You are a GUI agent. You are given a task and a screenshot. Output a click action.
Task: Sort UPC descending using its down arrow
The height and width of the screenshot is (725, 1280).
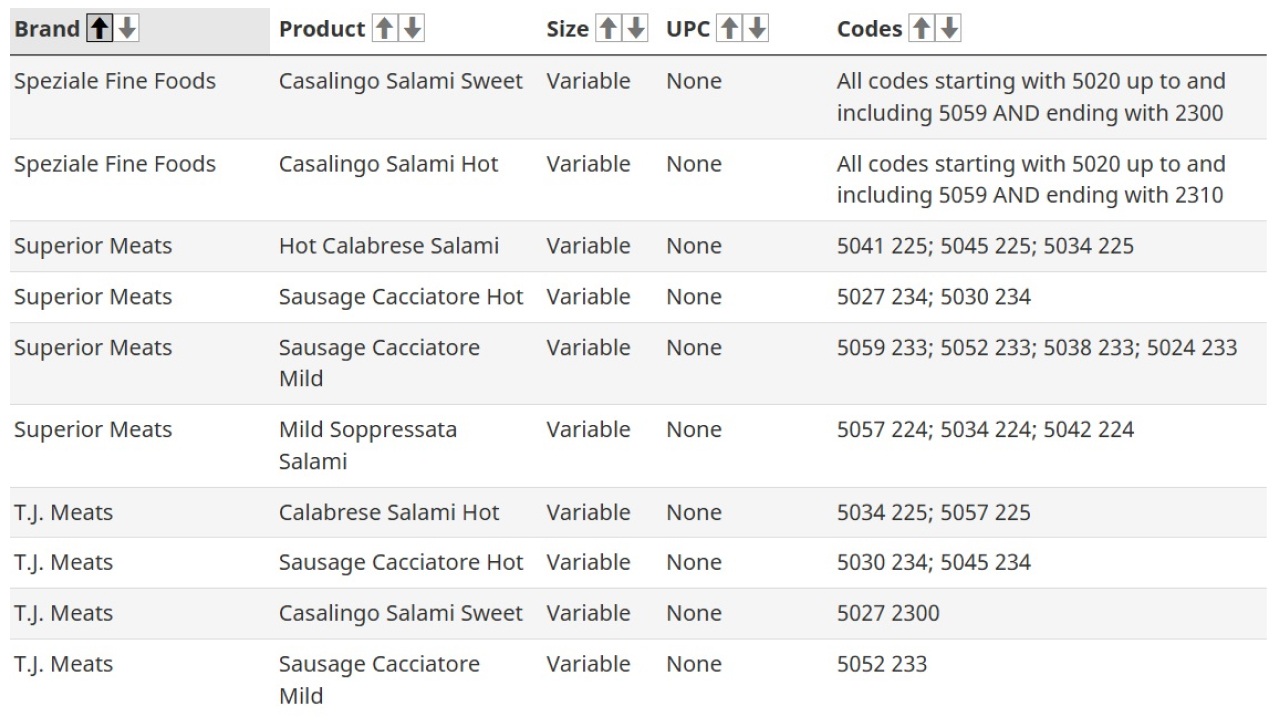(756, 29)
